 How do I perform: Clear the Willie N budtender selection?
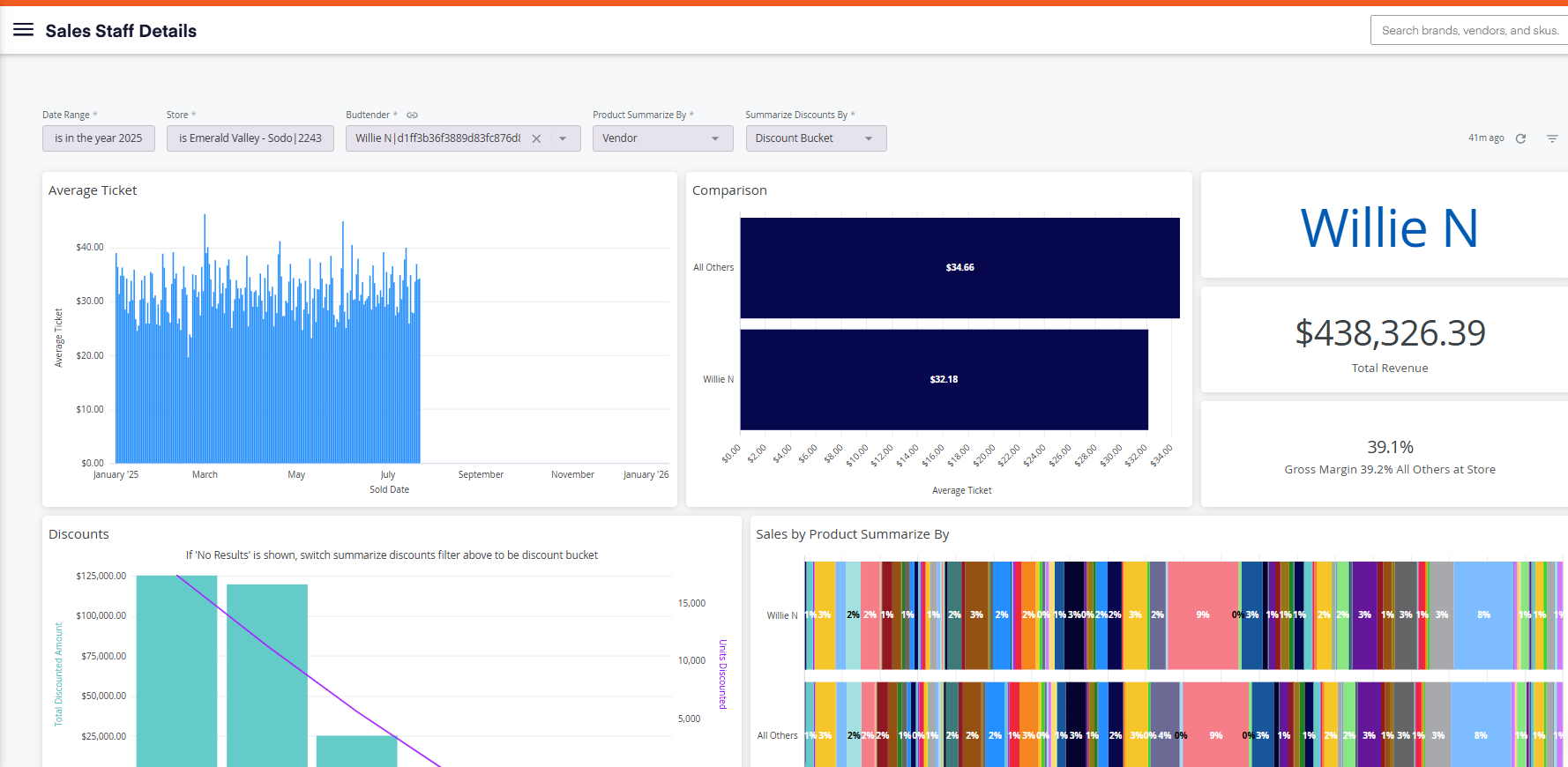536,138
